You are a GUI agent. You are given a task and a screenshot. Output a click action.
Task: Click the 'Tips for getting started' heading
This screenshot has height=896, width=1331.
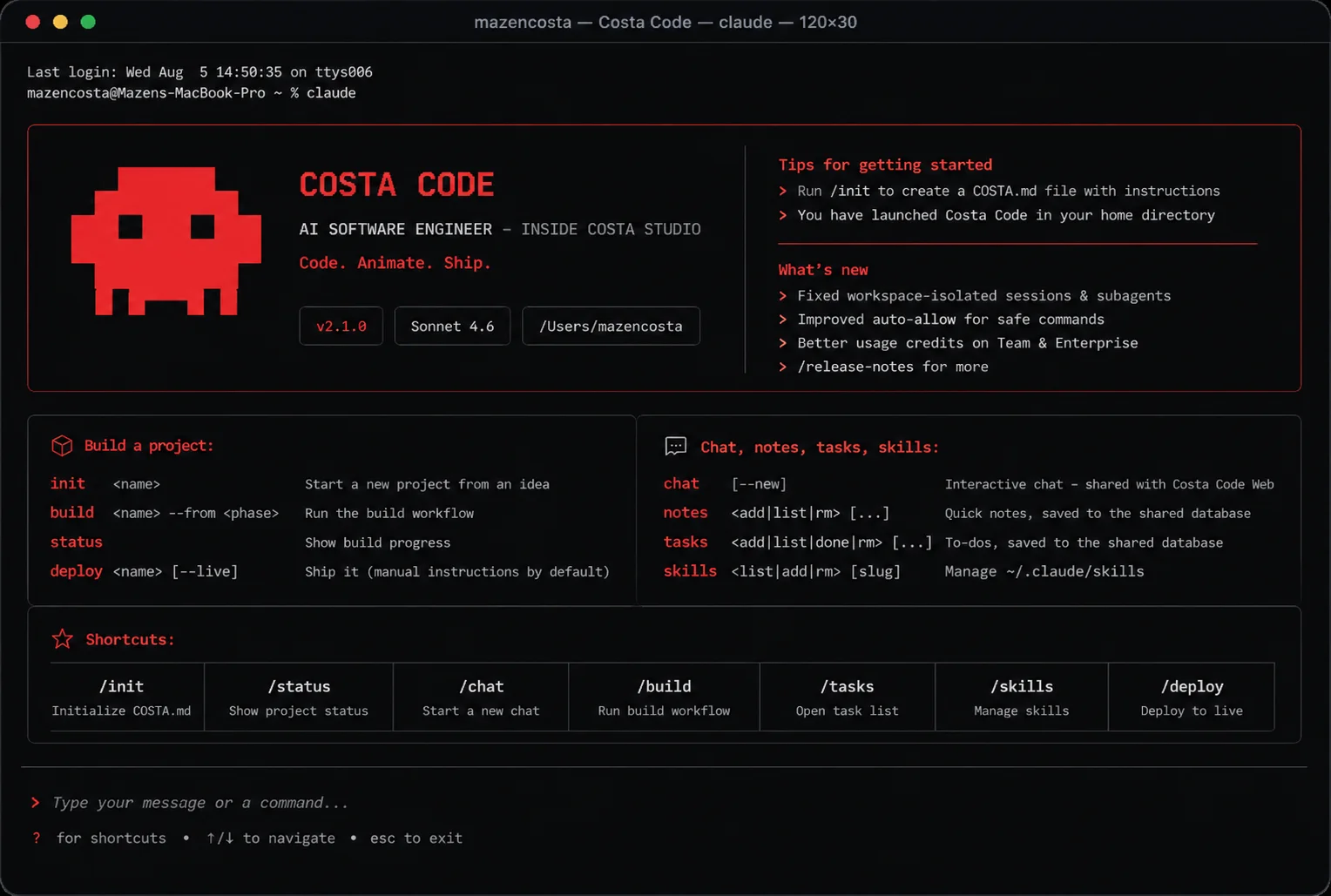885,165
